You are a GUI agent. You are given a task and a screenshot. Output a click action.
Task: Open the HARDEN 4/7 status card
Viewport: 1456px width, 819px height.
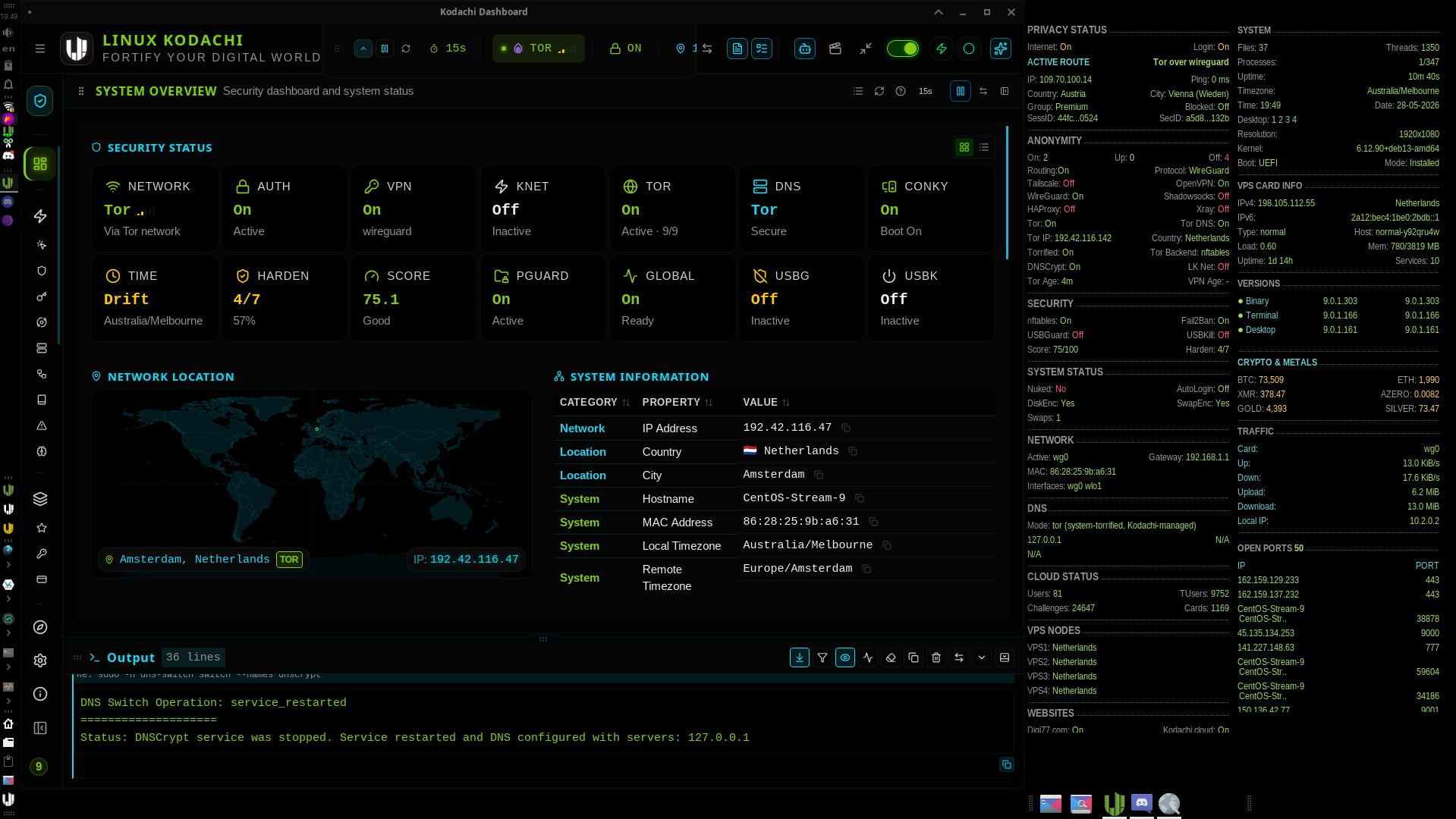pyautogui.click(x=285, y=298)
